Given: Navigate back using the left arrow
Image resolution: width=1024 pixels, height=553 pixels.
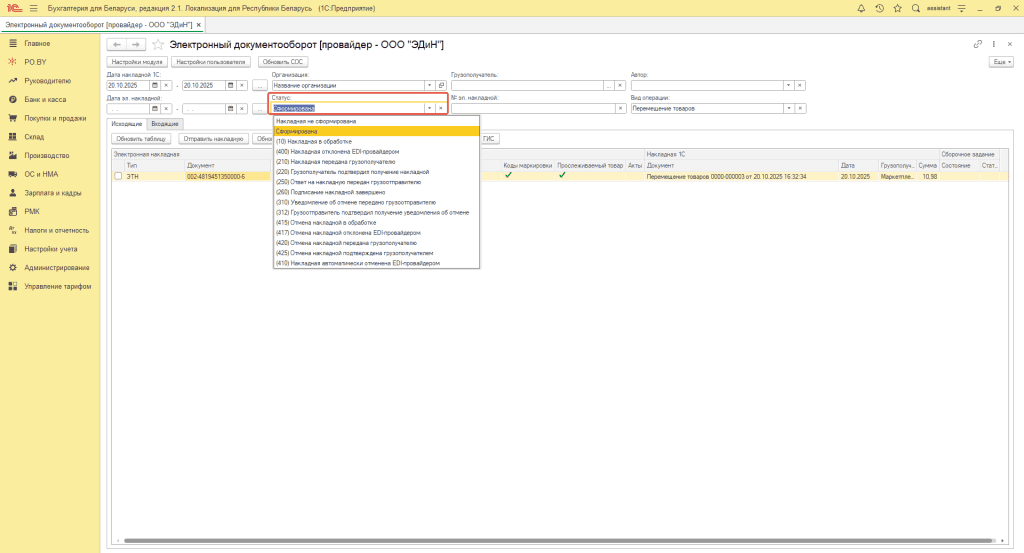Looking at the screenshot, I should pos(116,45).
